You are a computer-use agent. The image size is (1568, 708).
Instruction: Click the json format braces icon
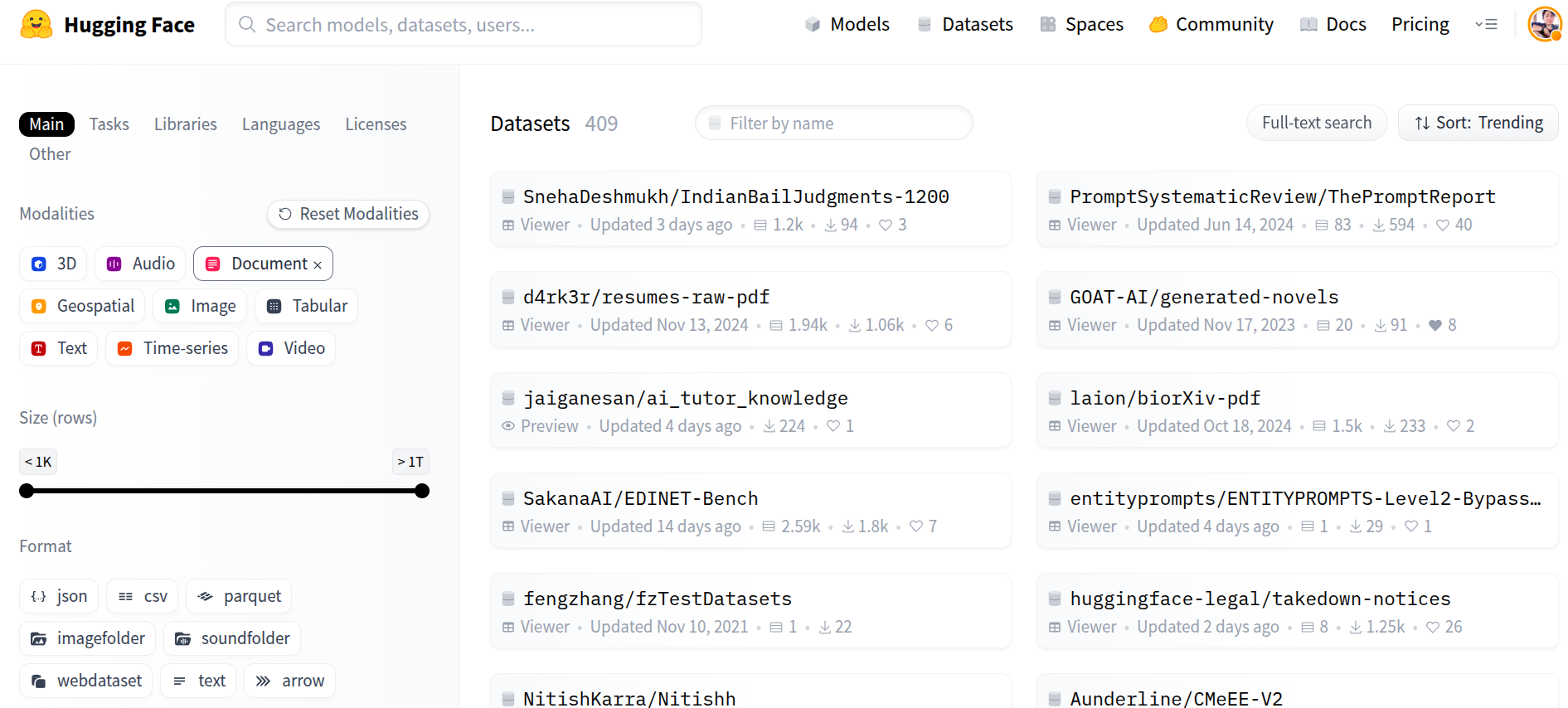coord(39,596)
